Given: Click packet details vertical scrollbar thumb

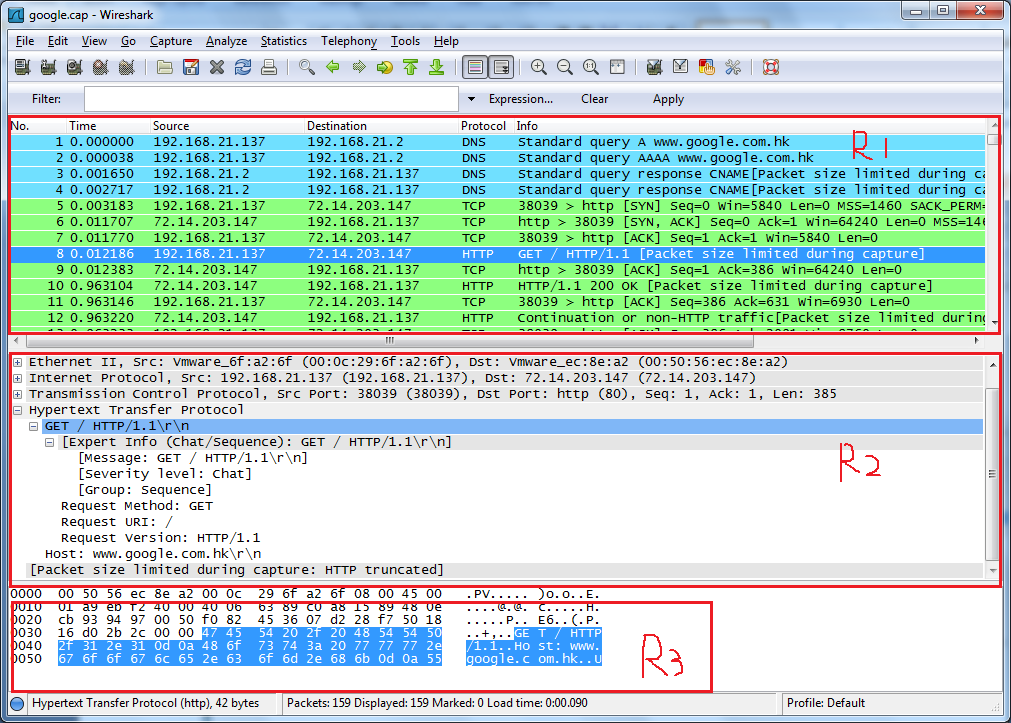Looking at the screenshot, I should (x=992, y=474).
